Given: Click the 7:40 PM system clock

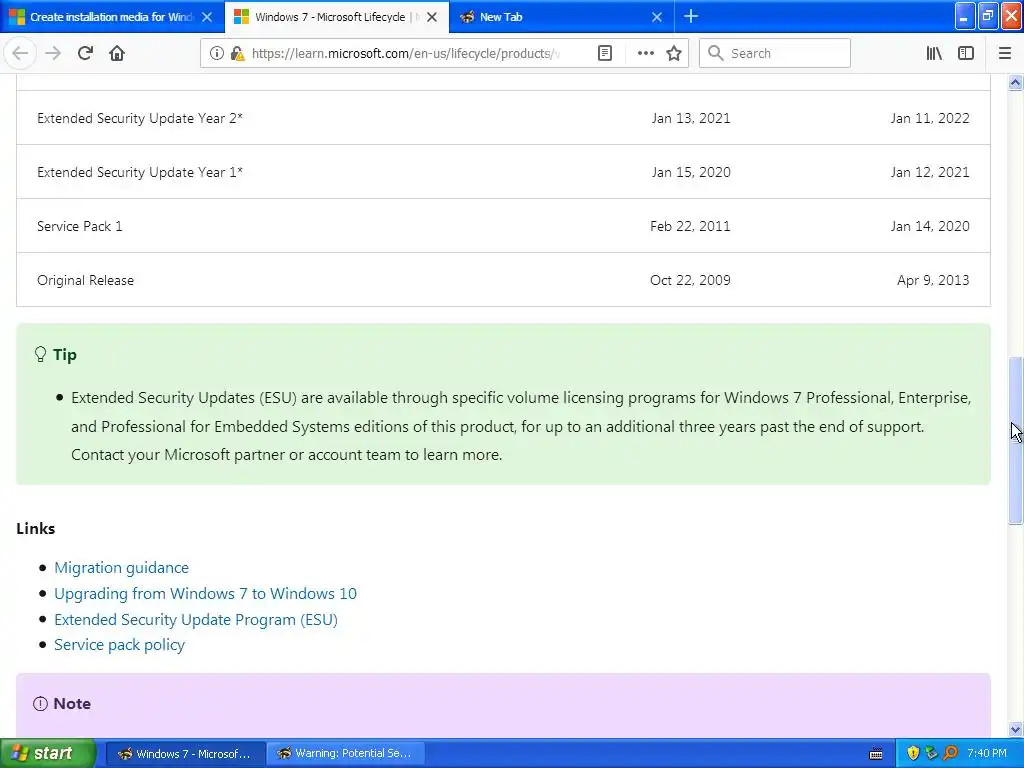Looking at the screenshot, I should coord(987,754).
